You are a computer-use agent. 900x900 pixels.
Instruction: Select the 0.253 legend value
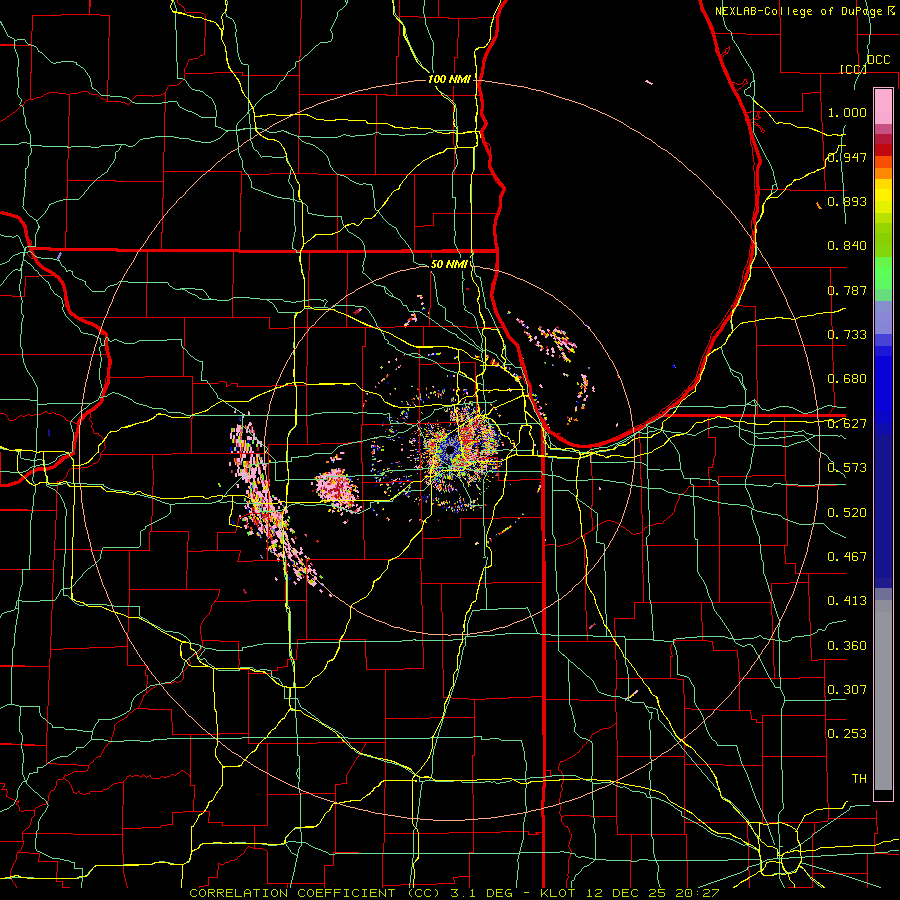(x=847, y=734)
